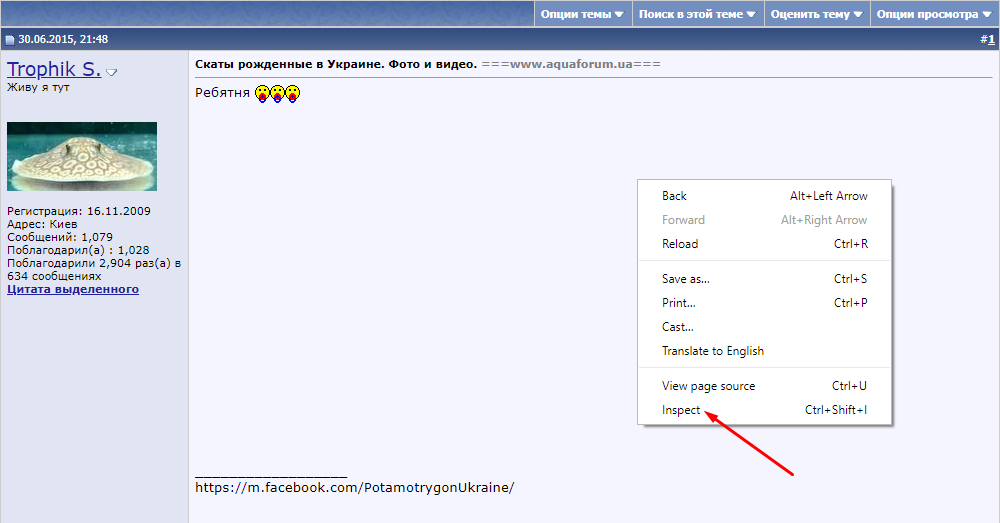Open the Trophik S. username profile link
The width and height of the screenshot is (1000, 523).
point(53,70)
